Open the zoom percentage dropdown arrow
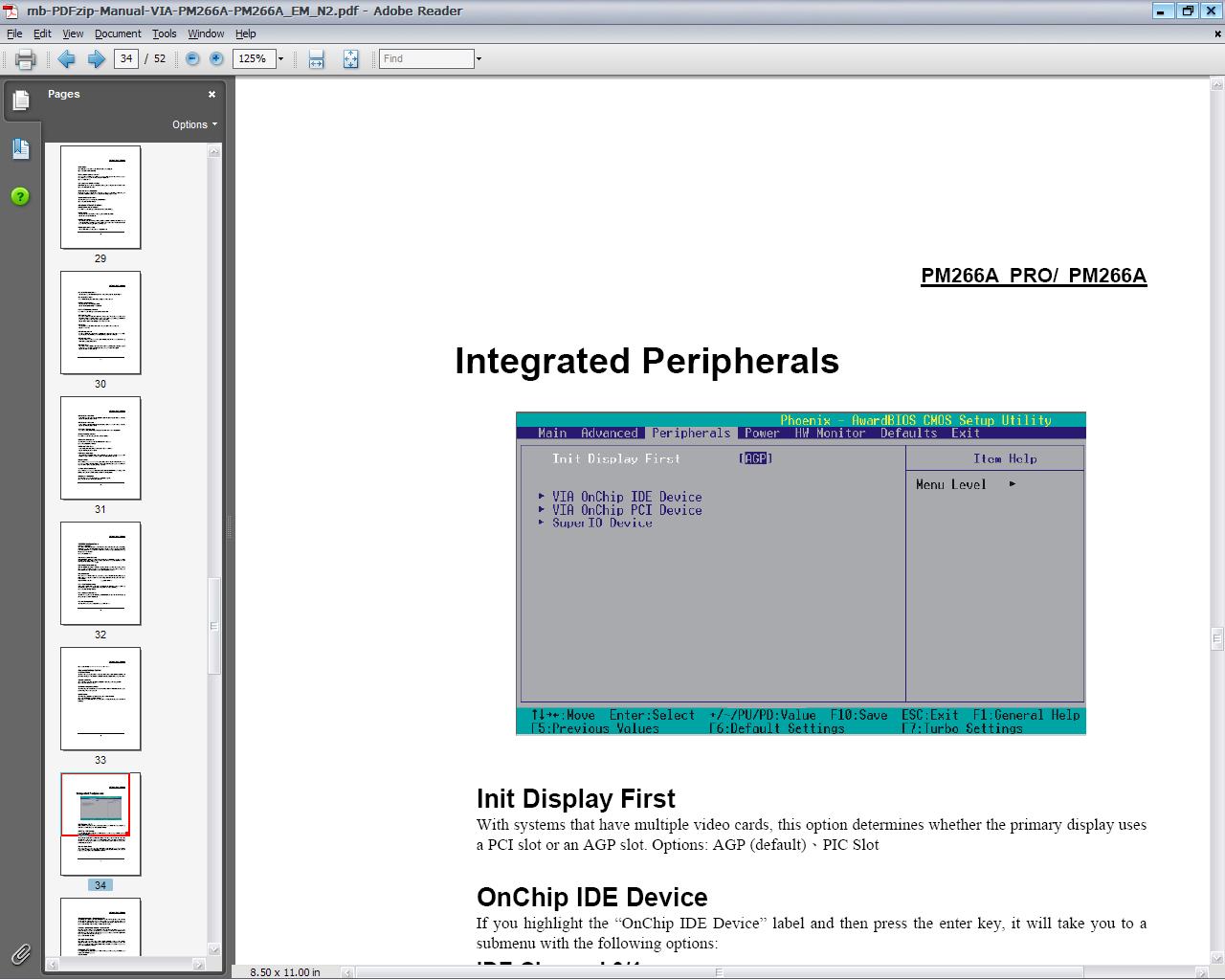The width and height of the screenshot is (1225, 980). [x=280, y=59]
